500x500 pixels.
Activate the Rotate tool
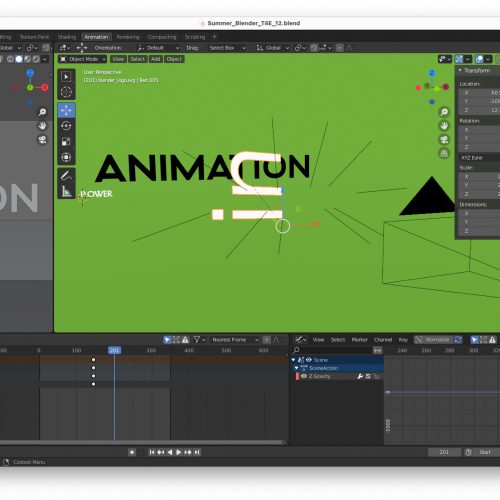point(66,126)
